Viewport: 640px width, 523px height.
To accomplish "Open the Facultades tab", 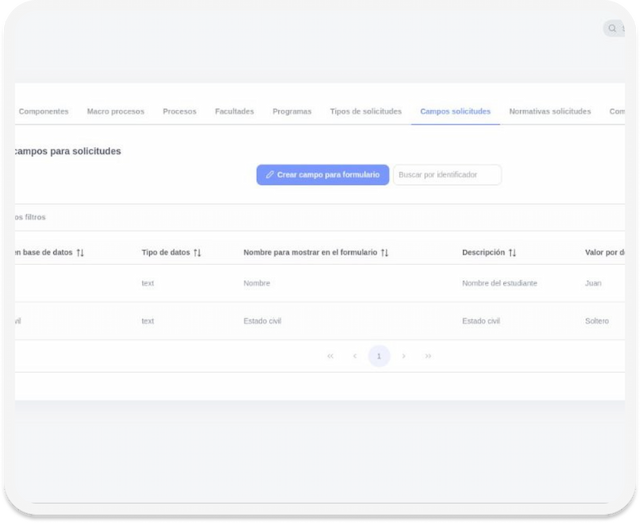I will point(234,112).
